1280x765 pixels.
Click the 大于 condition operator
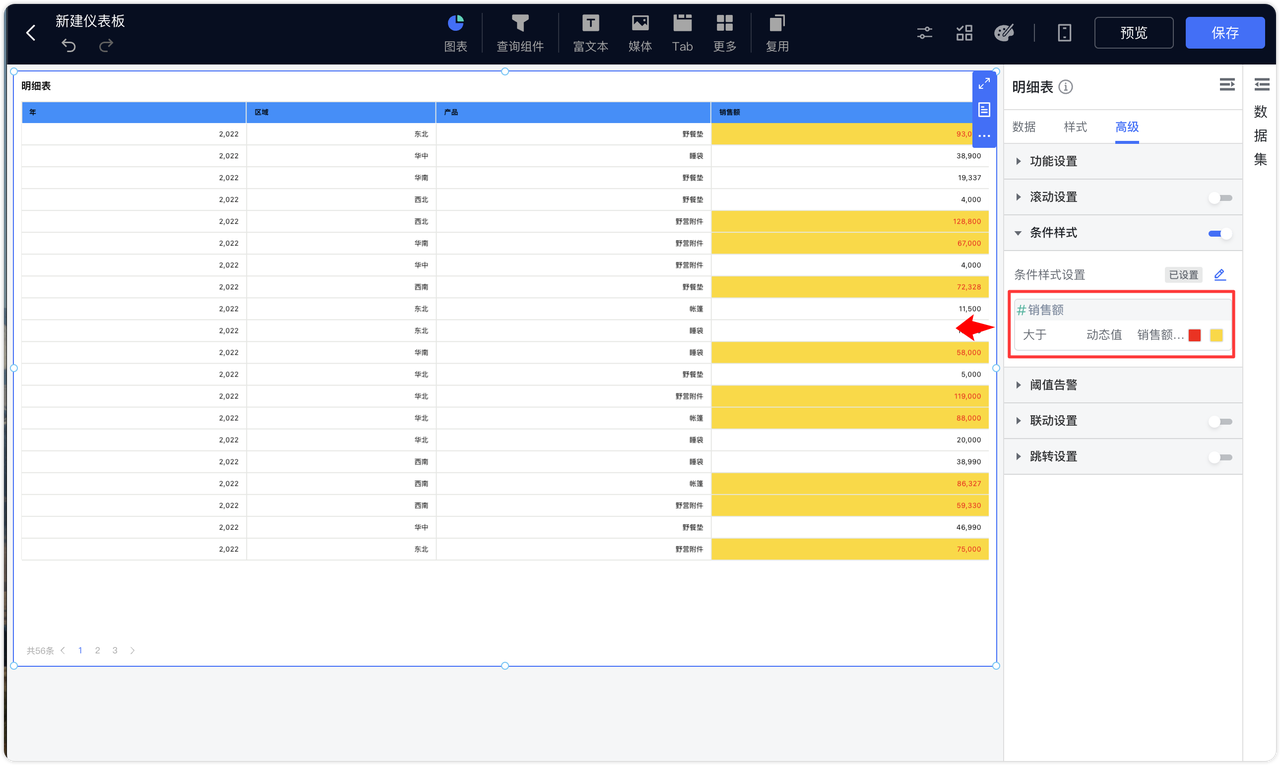click(x=1035, y=335)
